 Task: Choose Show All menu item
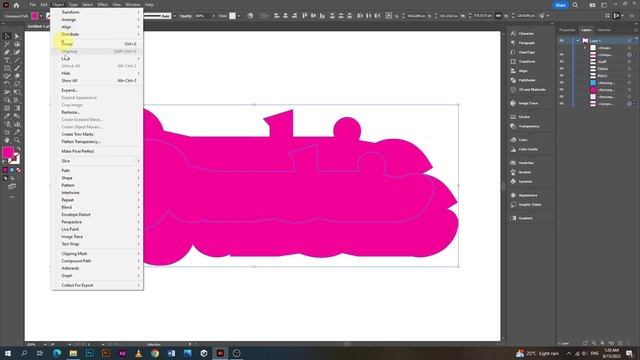coord(97,81)
